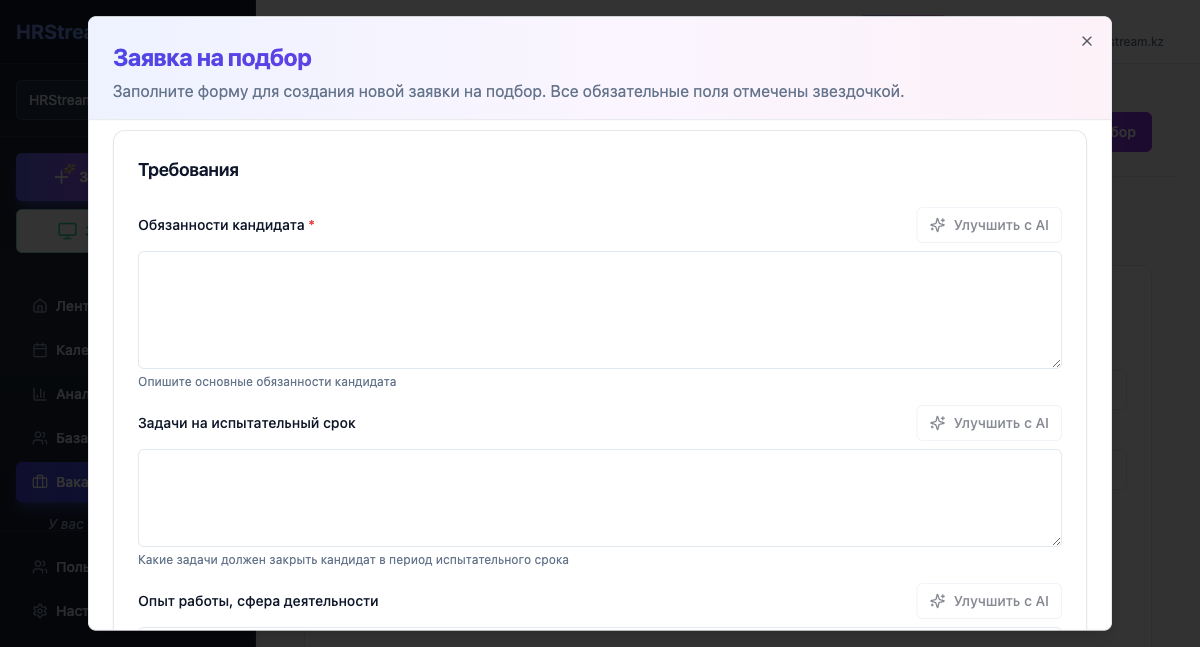Grab resize handle of Обязанности кандидата textarea
The height and width of the screenshot is (647, 1200).
coord(1055,362)
